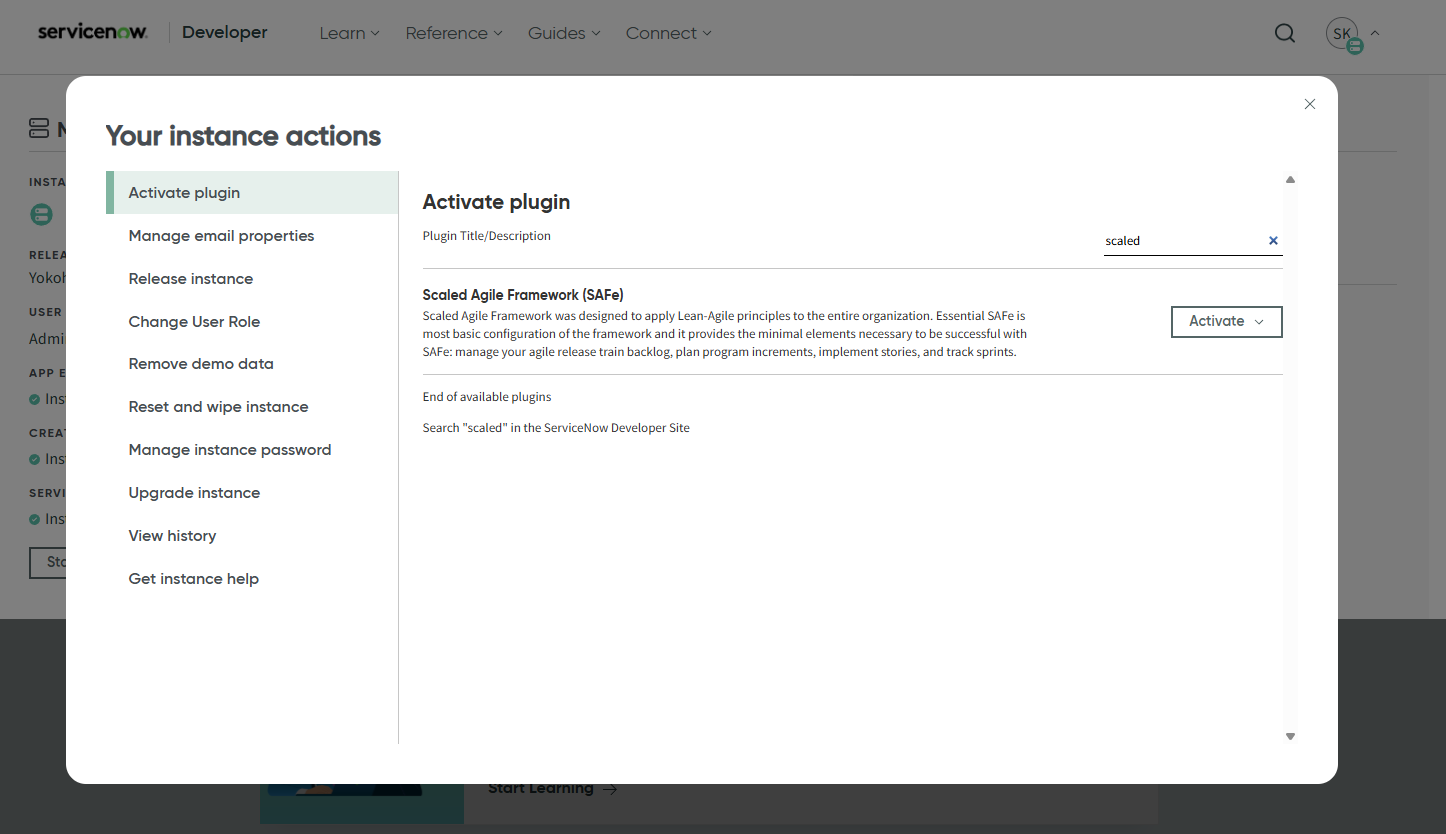Expand the Activate dropdown for SAFe plugin

click(x=1226, y=321)
